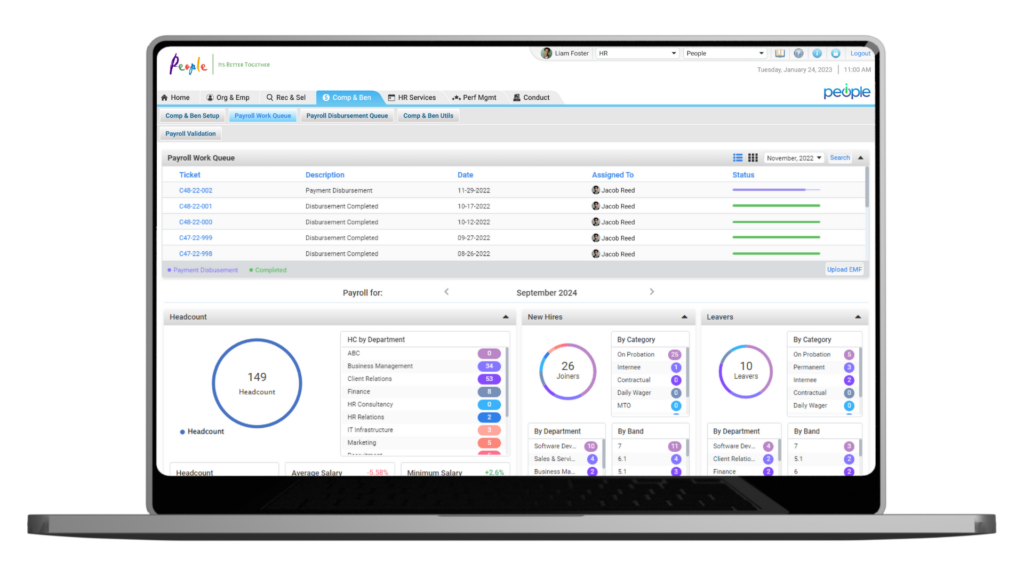
Task: Toggle the Headcount chart legend item
Action: pos(202,432)
